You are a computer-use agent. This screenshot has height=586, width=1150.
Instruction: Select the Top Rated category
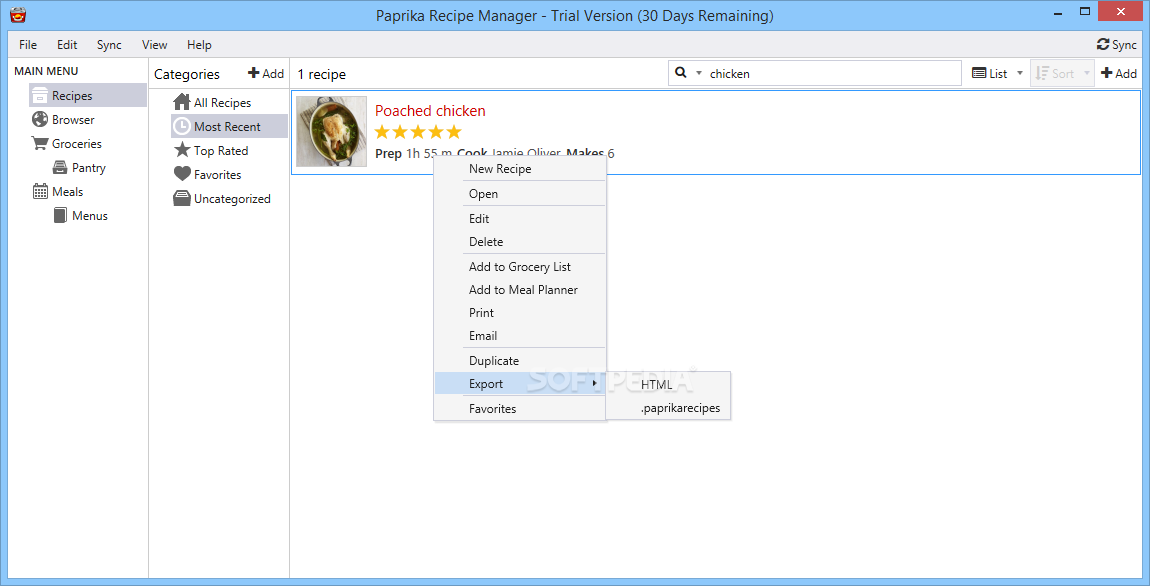click(229, 150)
